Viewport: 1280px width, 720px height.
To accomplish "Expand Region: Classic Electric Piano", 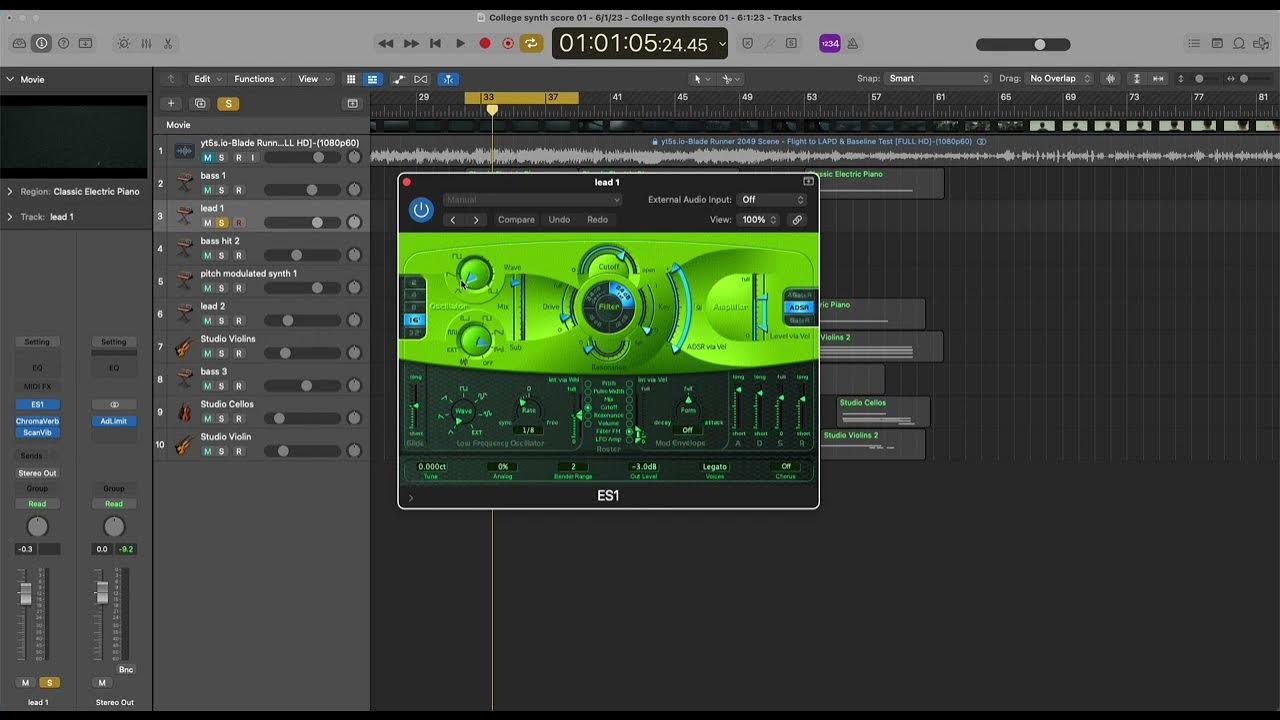I will (10, 191).
